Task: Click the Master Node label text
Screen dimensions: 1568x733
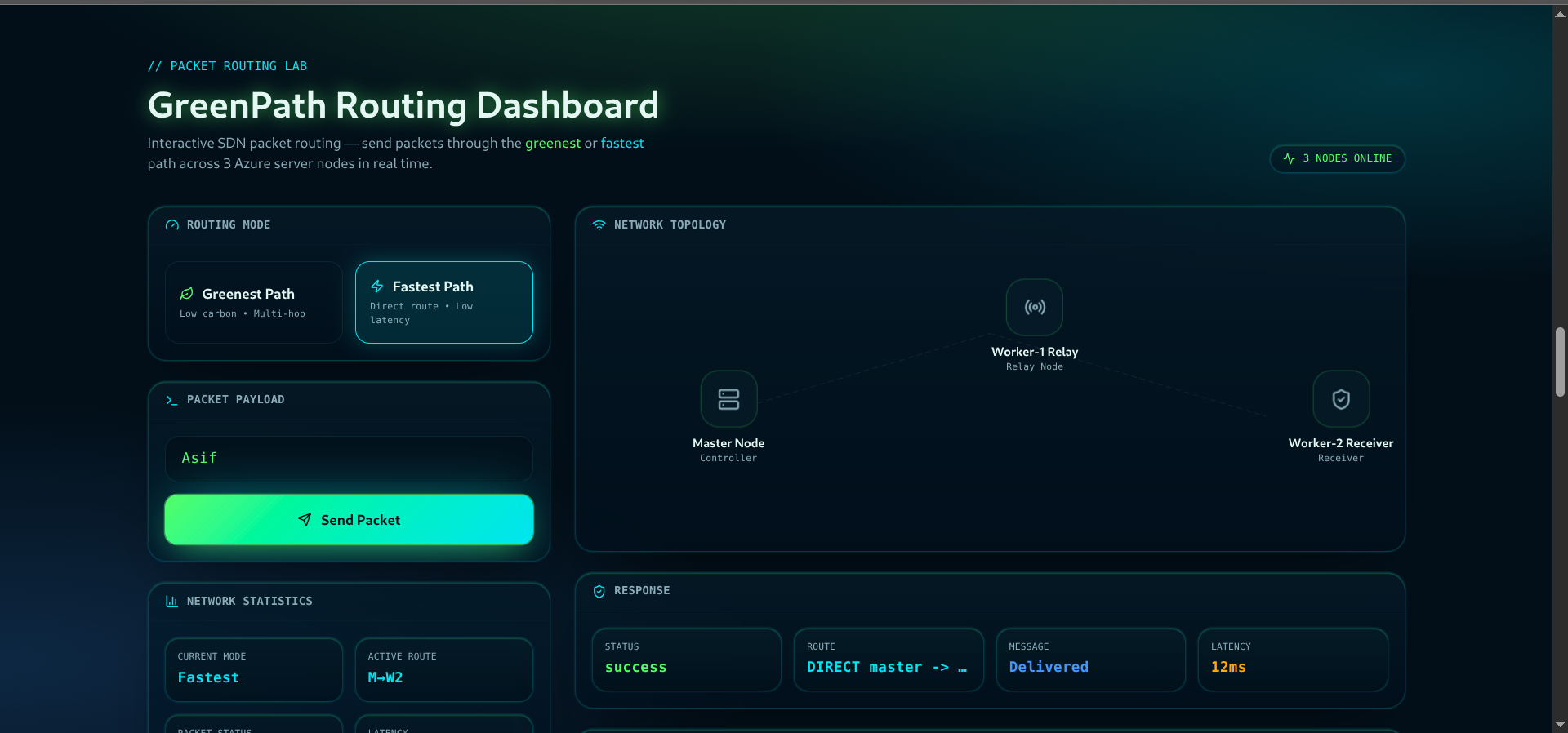Action: [728, 443]
